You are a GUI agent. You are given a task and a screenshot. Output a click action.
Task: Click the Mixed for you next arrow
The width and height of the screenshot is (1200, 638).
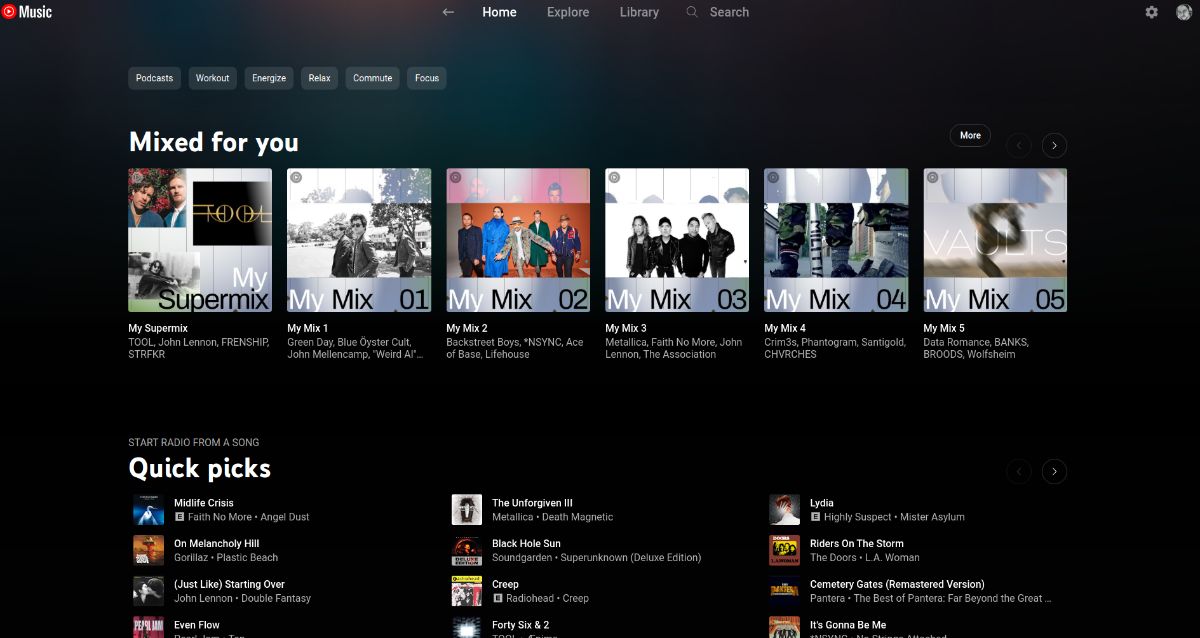1054,145
